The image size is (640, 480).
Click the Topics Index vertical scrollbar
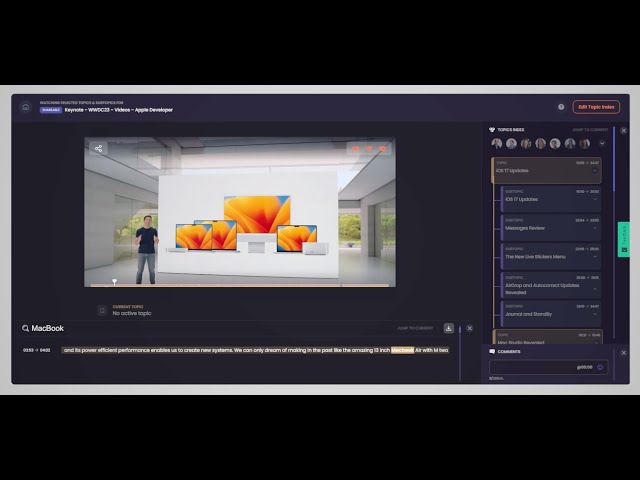pos(613,159)
